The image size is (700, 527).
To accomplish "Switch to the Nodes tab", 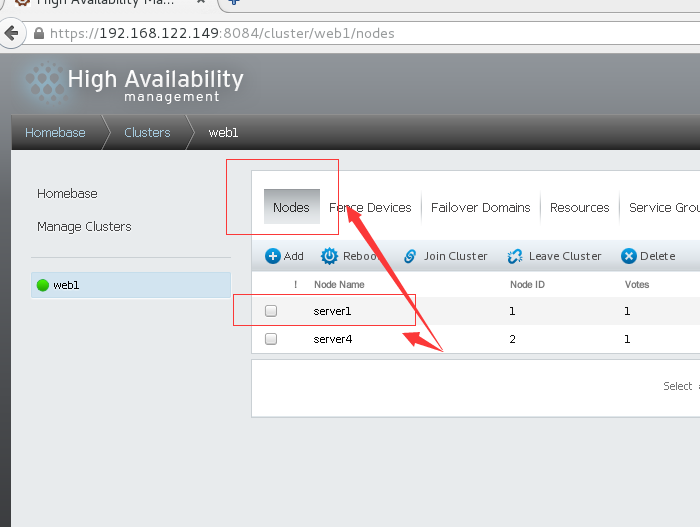I will [292, 207].
